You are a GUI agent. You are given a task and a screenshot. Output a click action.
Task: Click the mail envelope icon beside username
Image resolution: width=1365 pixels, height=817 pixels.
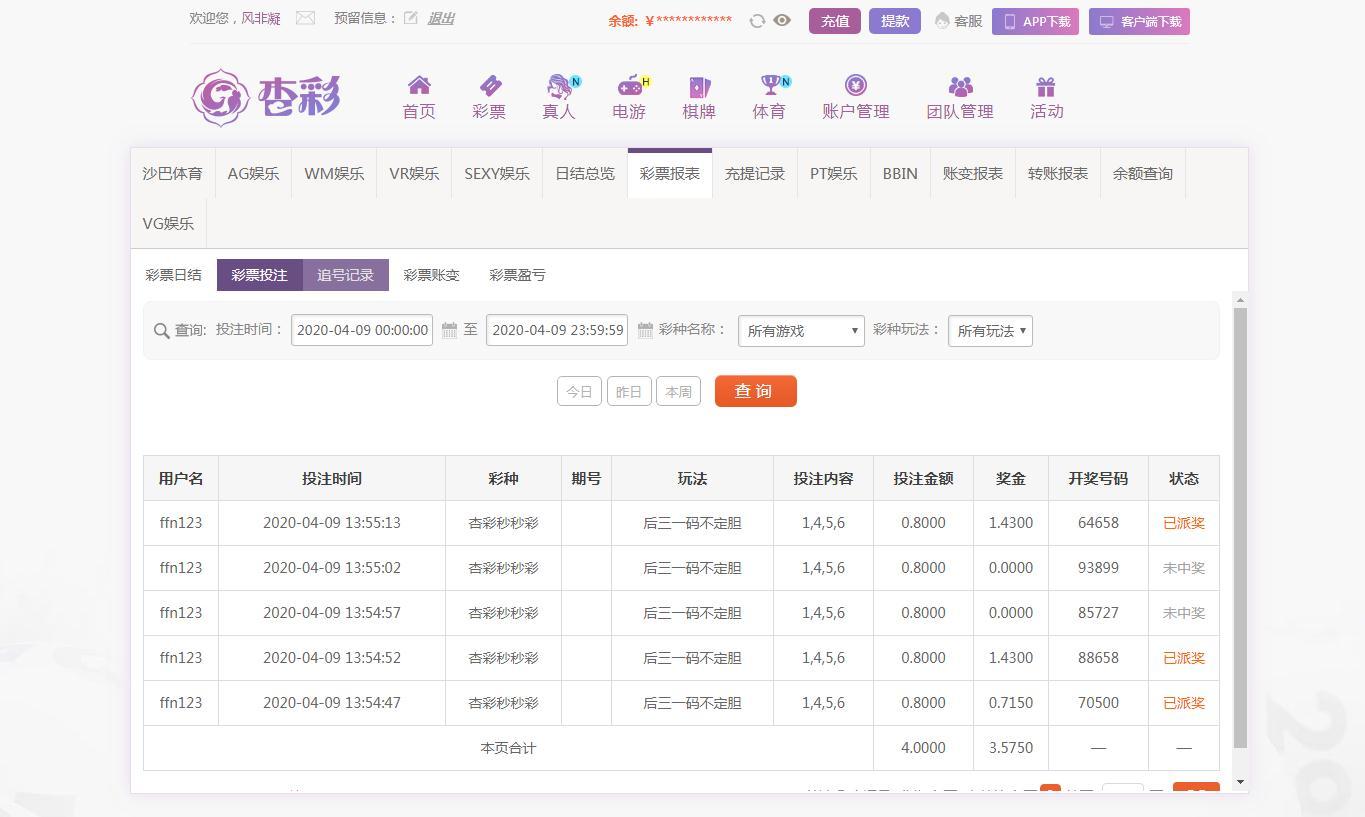pyautogui.click(x=305, y=18)
